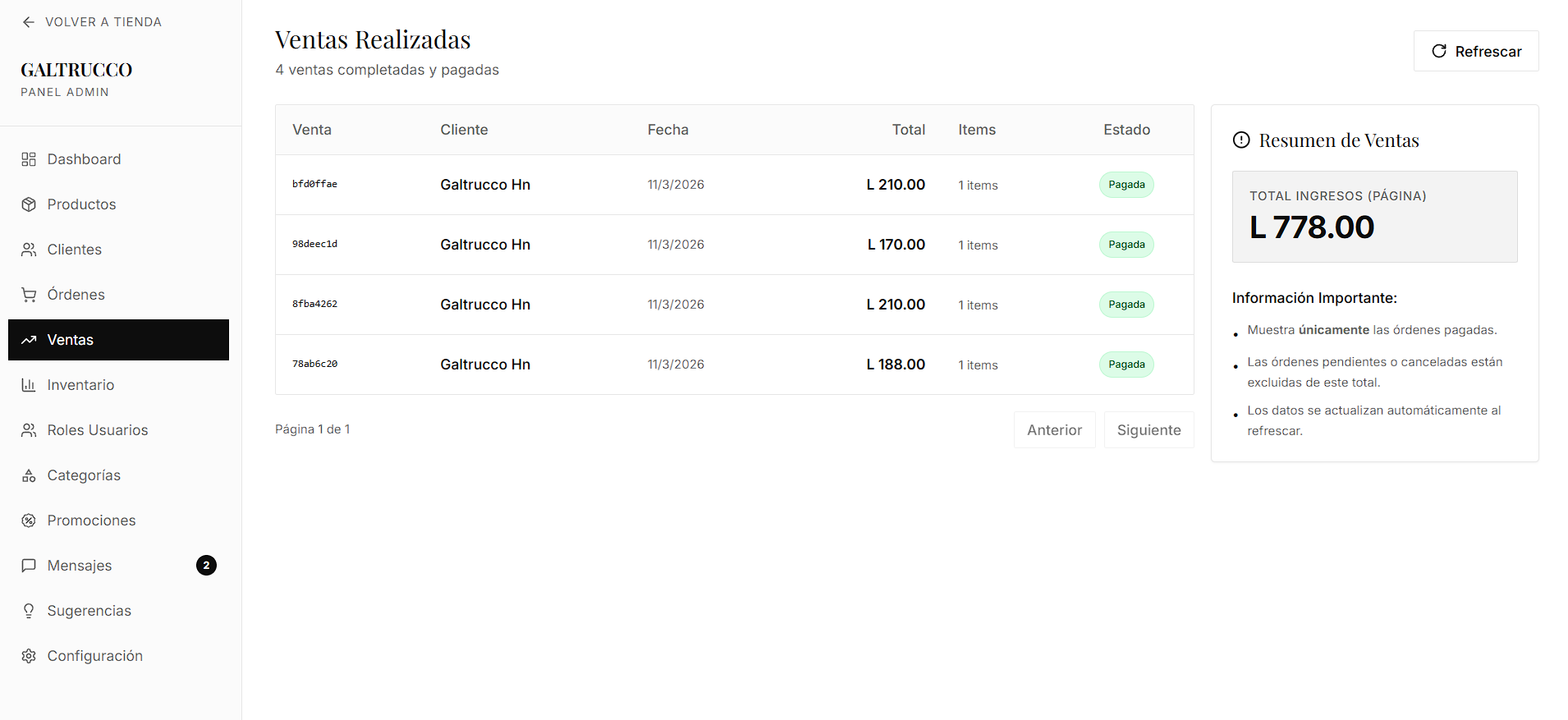
Task: Click the Anterior pagination button
Action: pos(1054,430)
